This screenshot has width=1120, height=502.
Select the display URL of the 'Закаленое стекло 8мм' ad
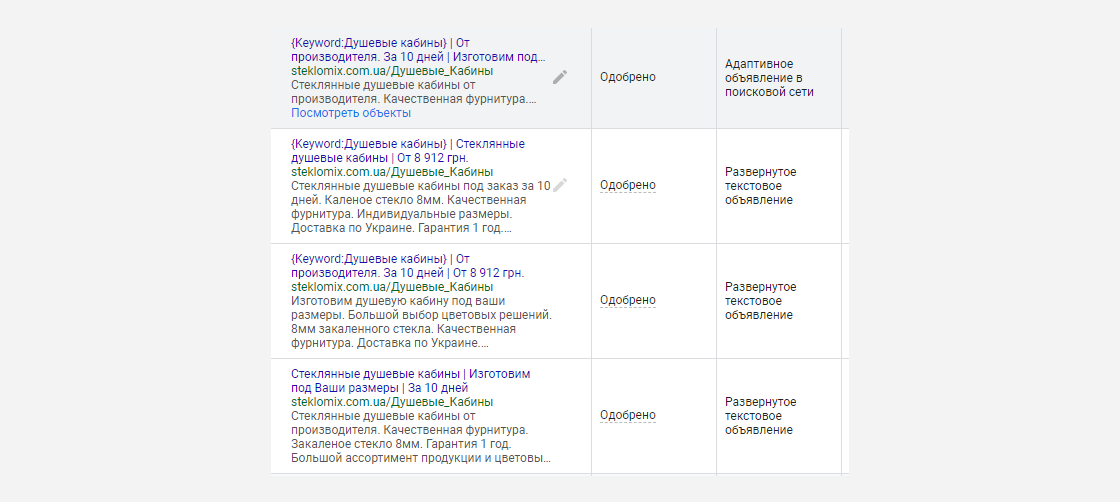tap(392, 401)
